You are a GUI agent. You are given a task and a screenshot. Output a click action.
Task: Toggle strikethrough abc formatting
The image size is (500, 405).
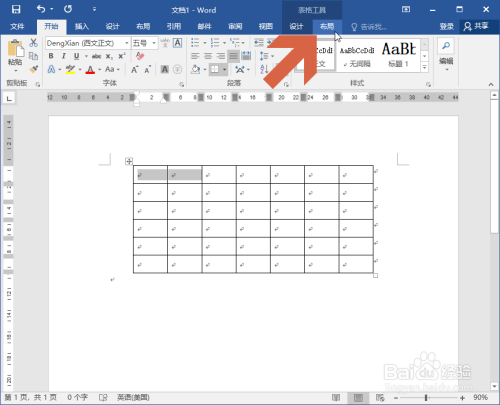pos(96,56)
